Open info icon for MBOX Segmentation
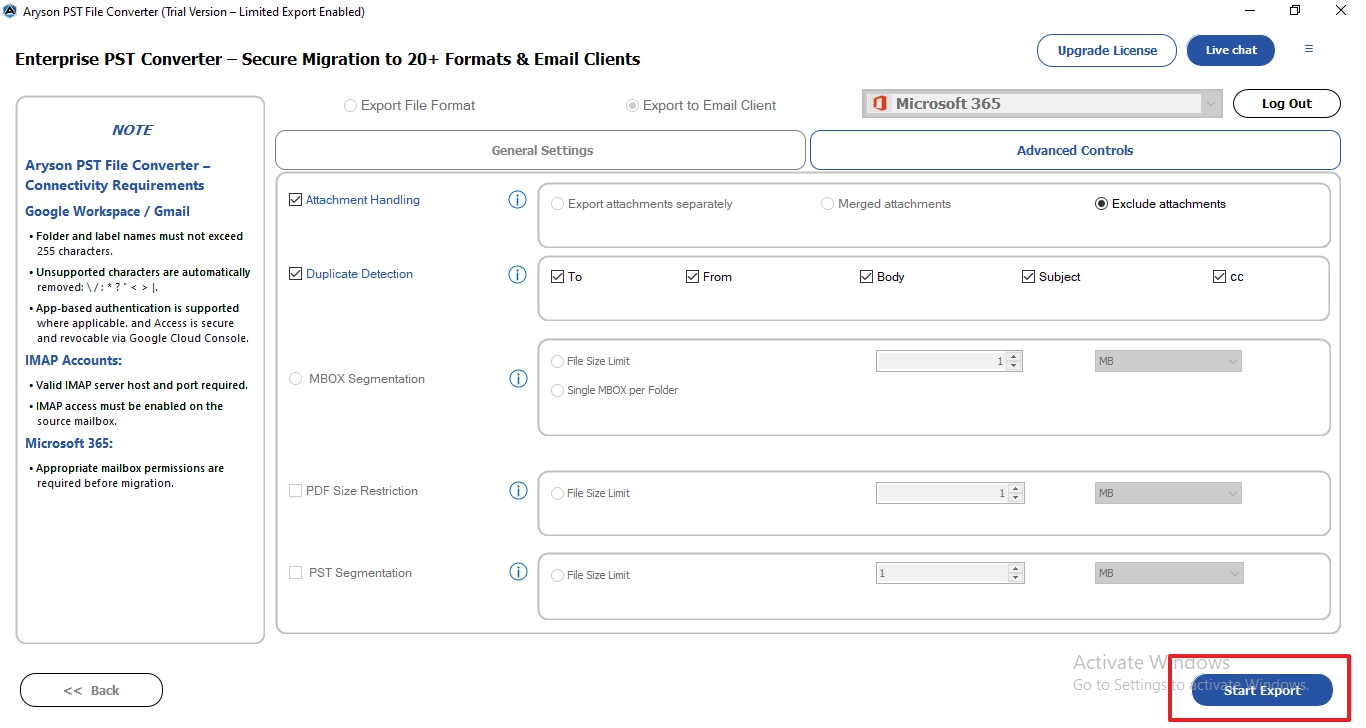The height and width of the screenshot is (728, 1366). 518,378
